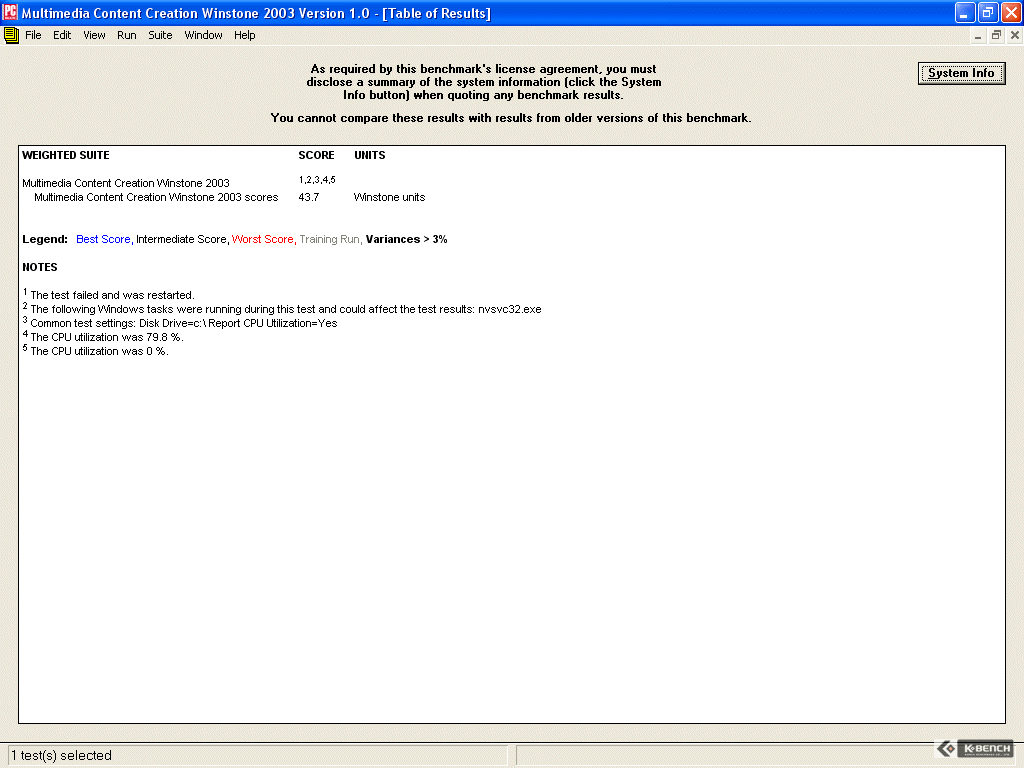
Task: Restore down the inner Table of Results document
Action: click(x=996, y=36)
